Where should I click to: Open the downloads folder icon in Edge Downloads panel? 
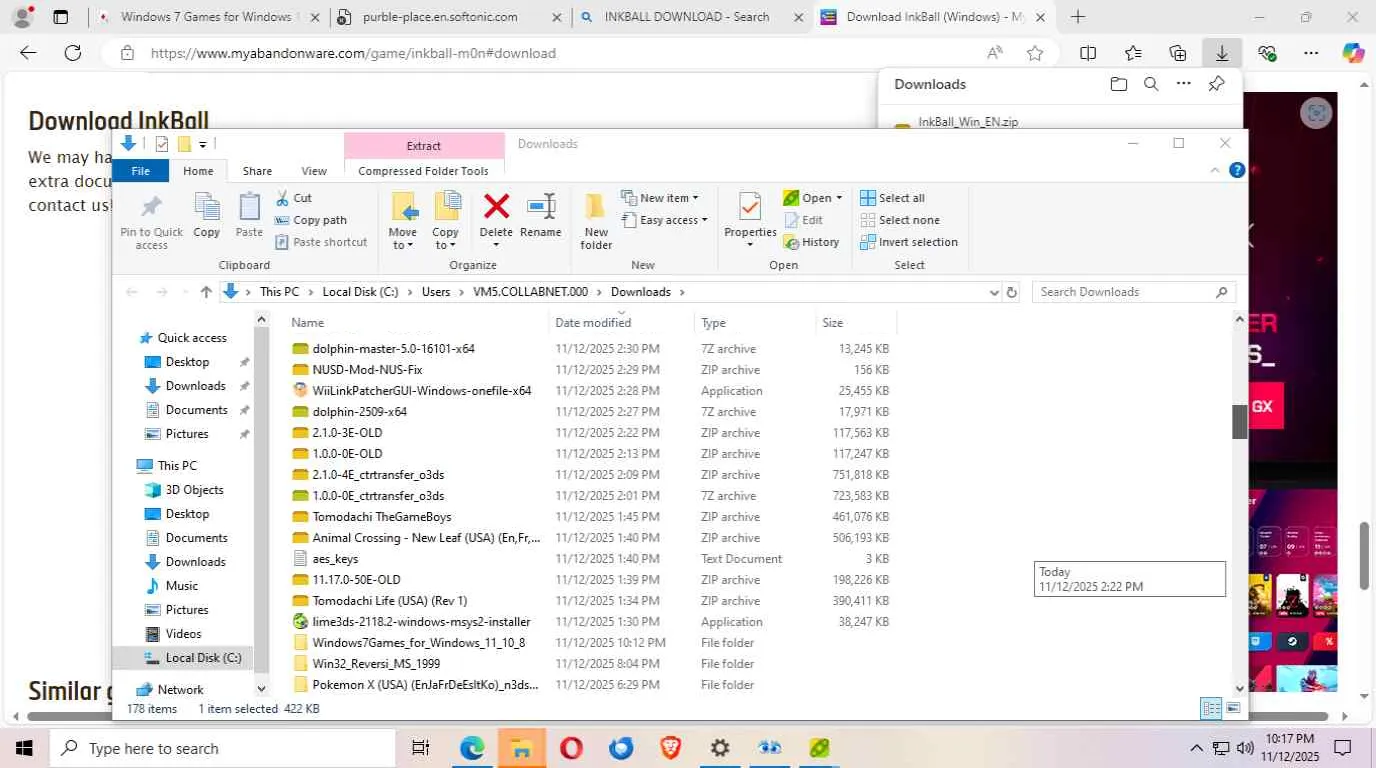coord(1119,84)
